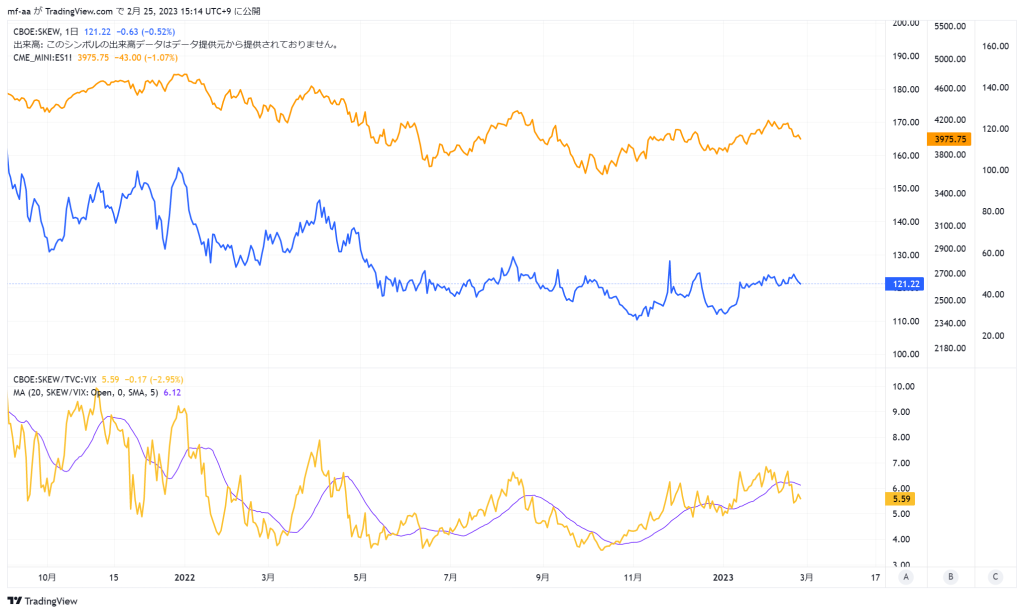Screen dimensions: 1024x614
Task: Click the orange 3975.75 price label
Action: 949,139
